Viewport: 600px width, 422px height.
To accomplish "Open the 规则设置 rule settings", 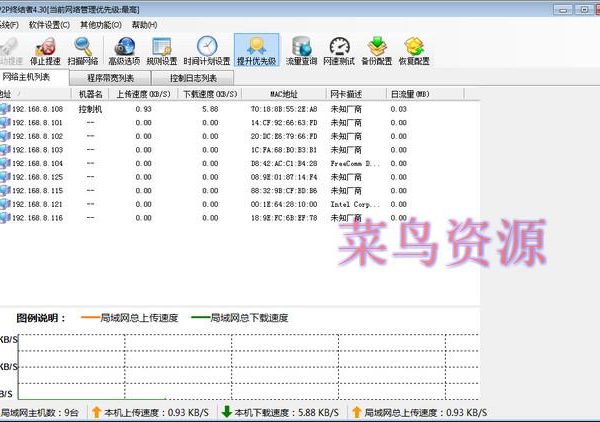I will click(x=165, y=48).
